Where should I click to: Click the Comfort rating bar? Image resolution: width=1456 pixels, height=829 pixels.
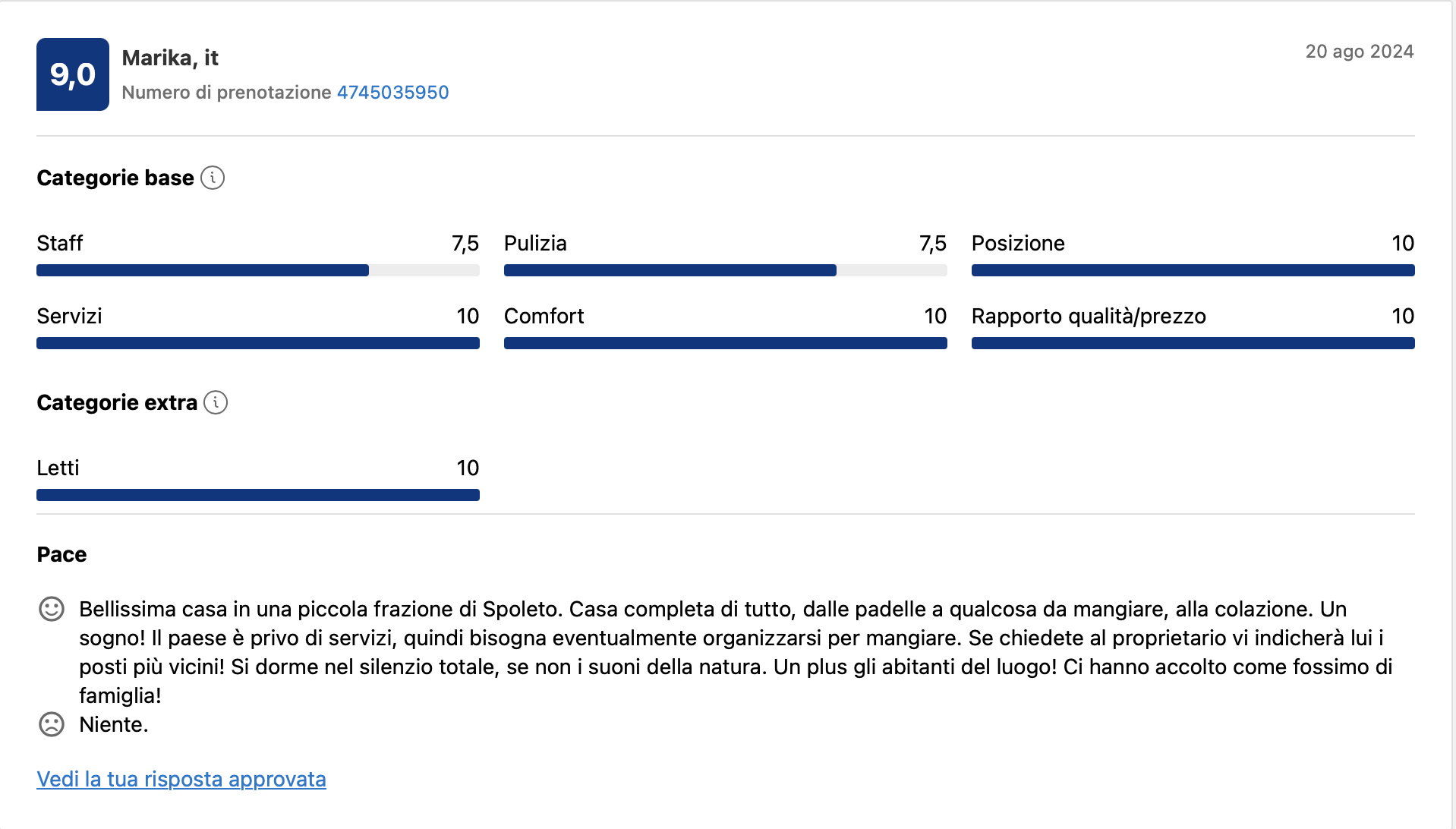tap(725, 342)
